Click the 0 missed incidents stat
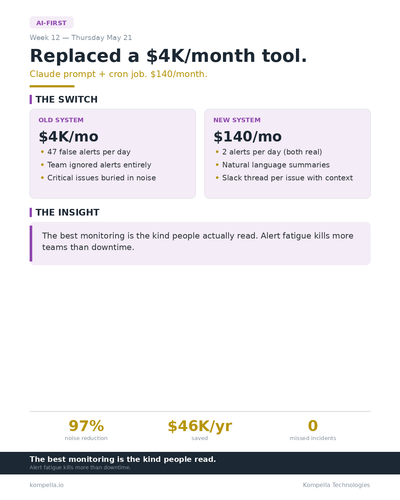The height and width of the screenshot is (500, 400). [x=313, y=429]
